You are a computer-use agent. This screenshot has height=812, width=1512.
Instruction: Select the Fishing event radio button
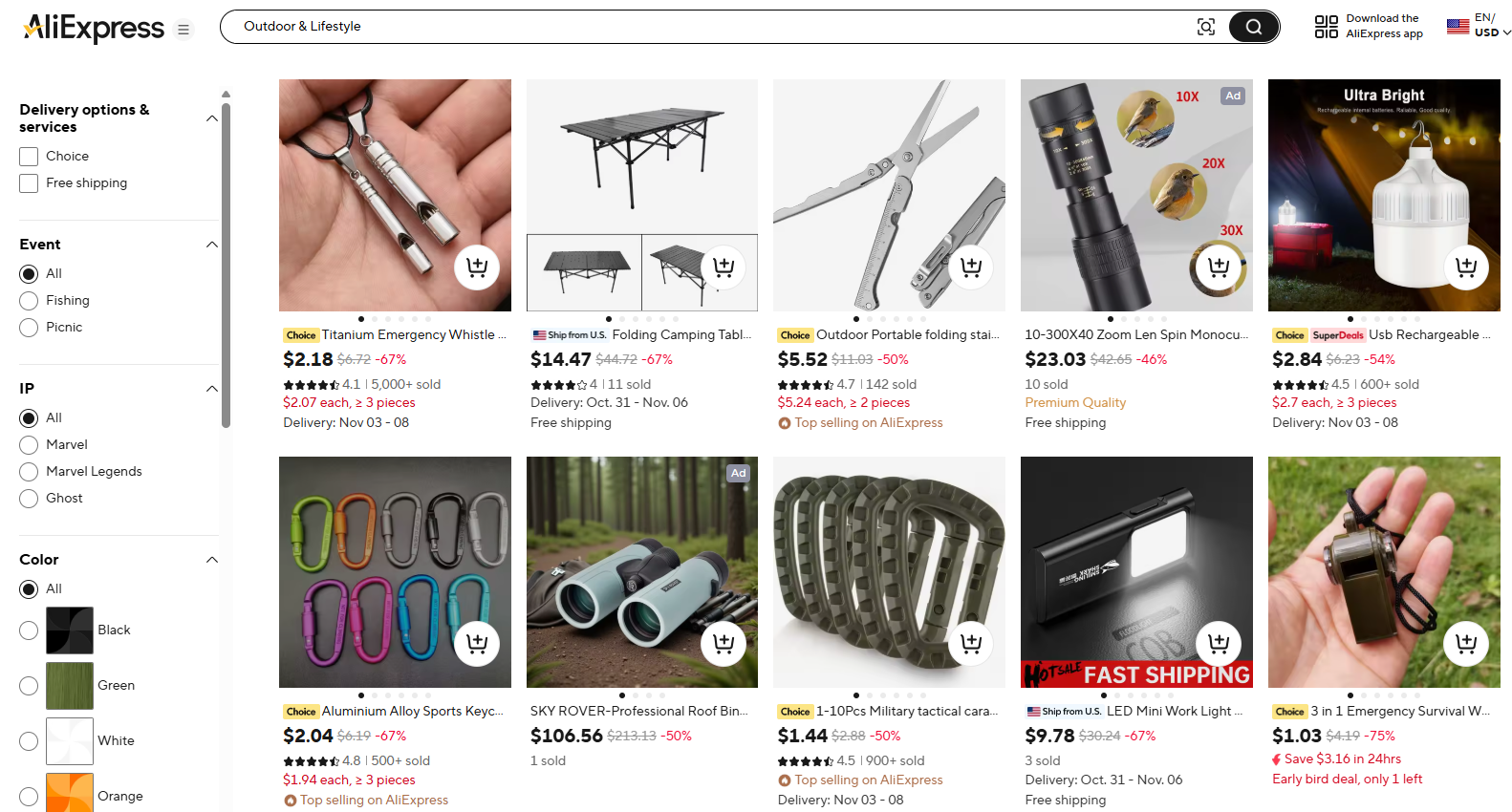tap(29, 301)
